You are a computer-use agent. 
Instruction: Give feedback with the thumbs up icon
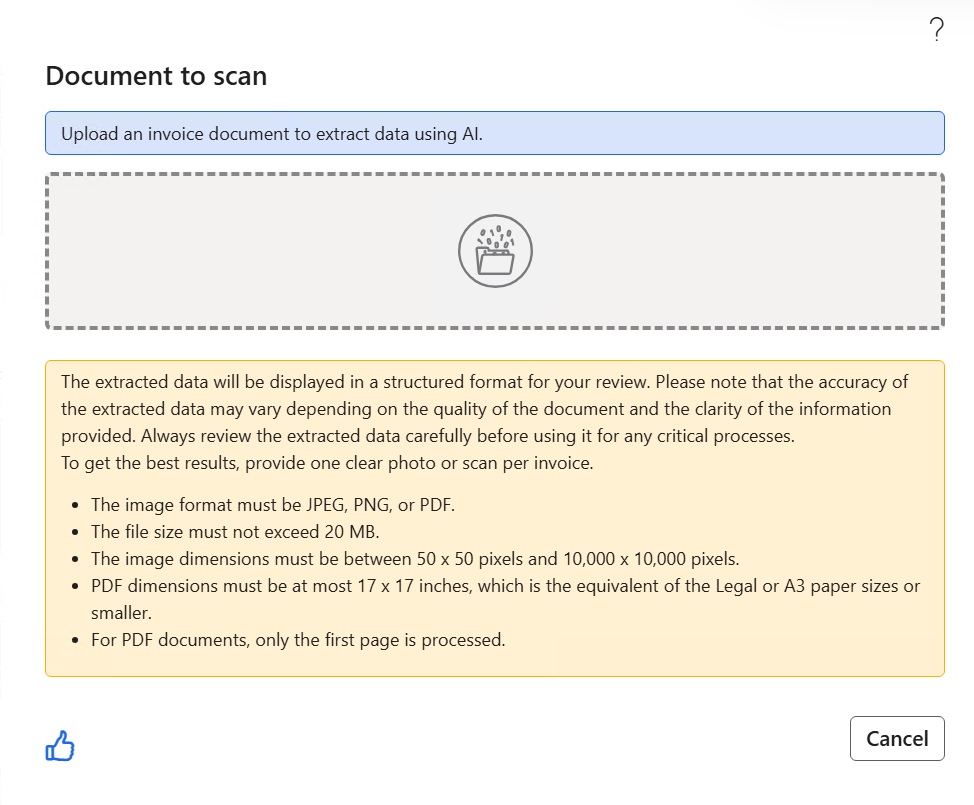click(x=60, y=745)
